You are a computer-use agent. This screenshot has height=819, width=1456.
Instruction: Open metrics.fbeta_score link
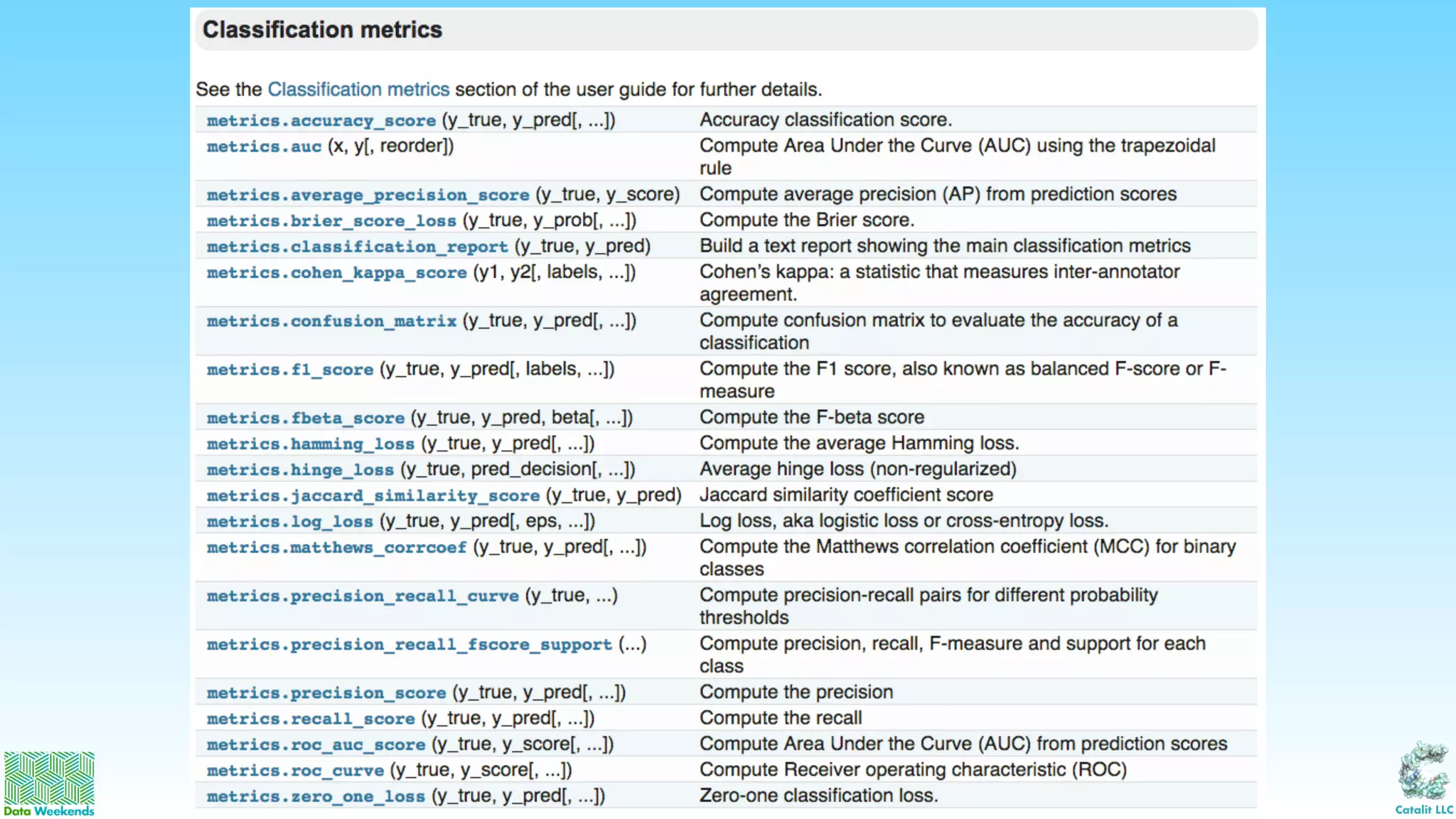pos(305,418)
